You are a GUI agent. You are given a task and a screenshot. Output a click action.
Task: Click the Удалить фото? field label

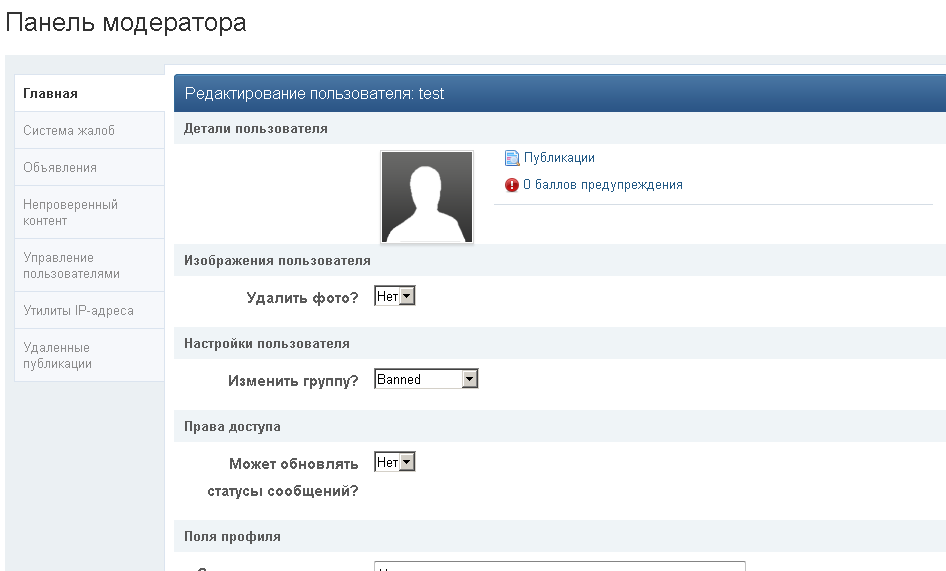pos(302,297)
